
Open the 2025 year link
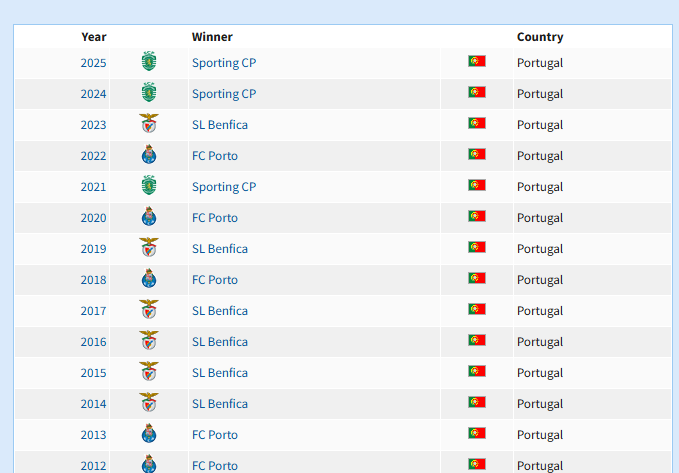click(93, 63)
